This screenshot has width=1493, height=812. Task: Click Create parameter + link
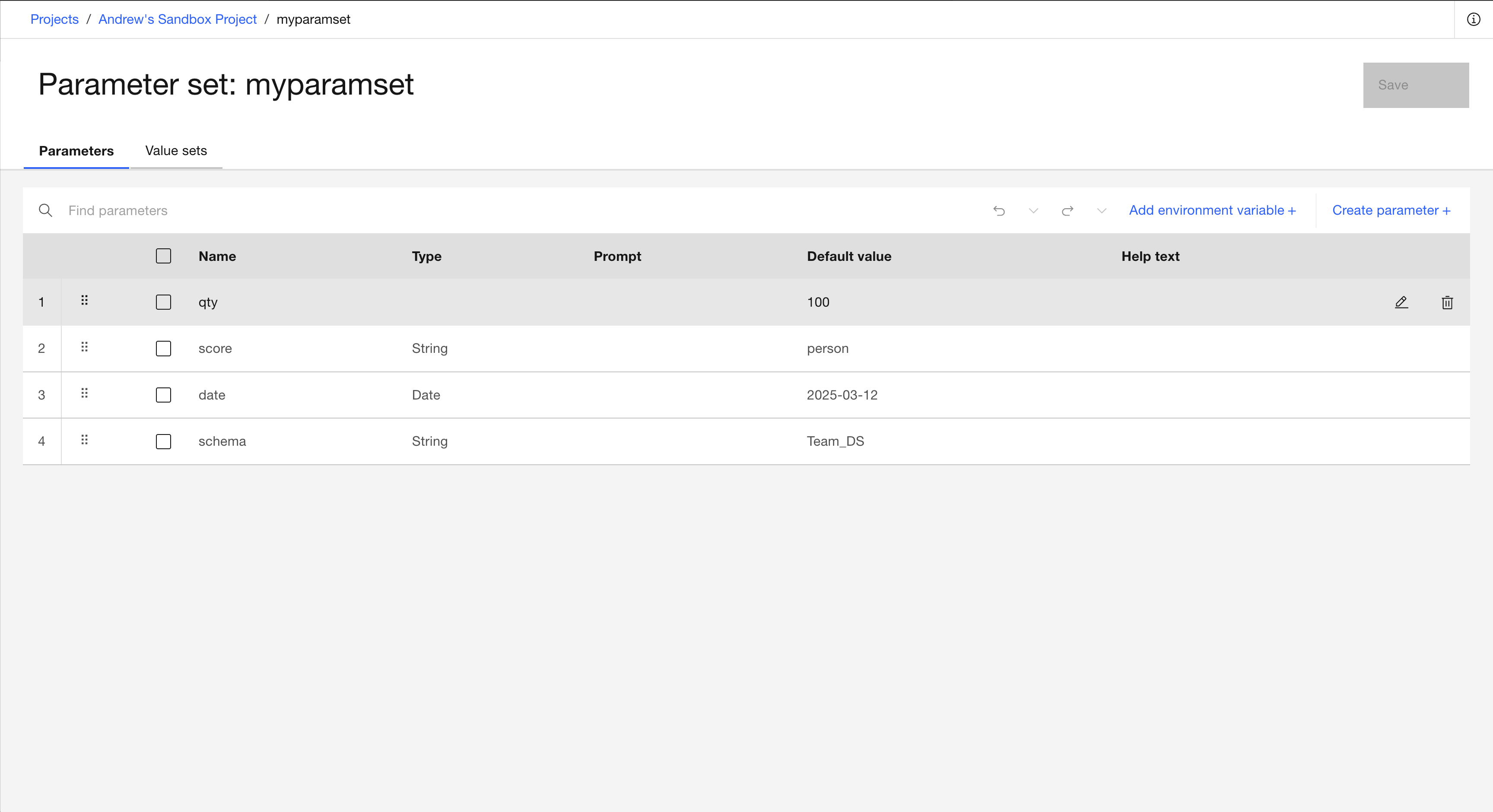coord(1391,210)
